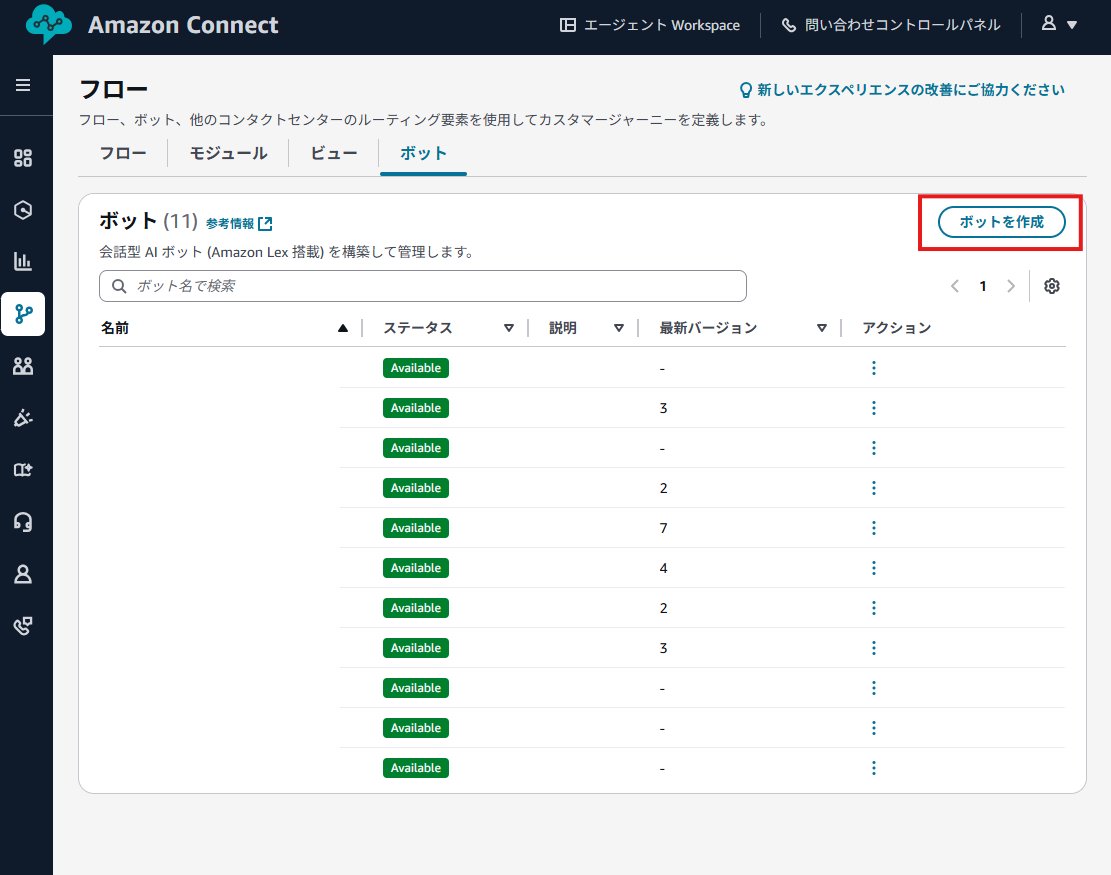Open table preferences gear icon
Viewport: 1111px width, 875px height.
pos(1051,286)
